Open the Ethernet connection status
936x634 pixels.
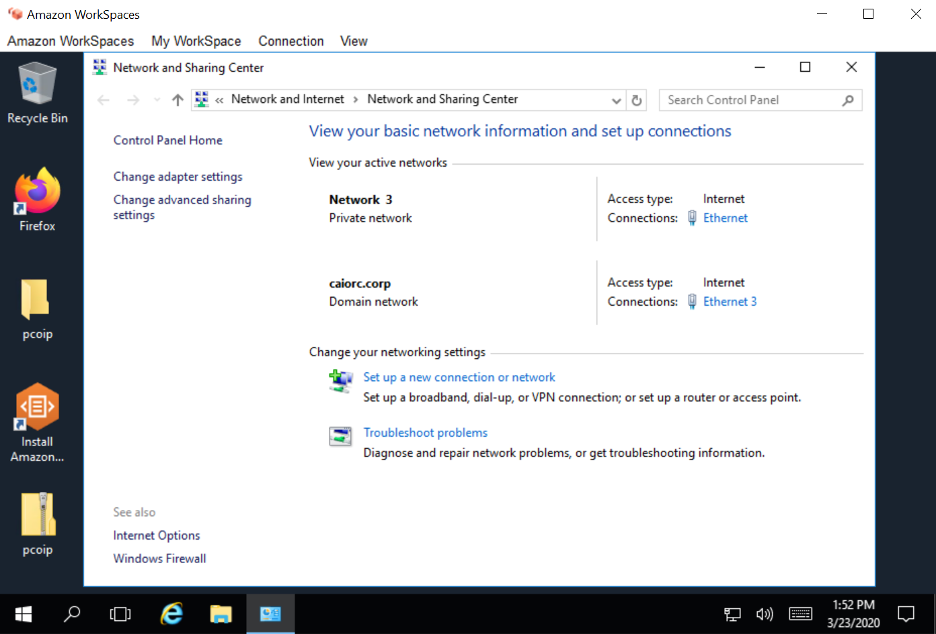(725, 218)
